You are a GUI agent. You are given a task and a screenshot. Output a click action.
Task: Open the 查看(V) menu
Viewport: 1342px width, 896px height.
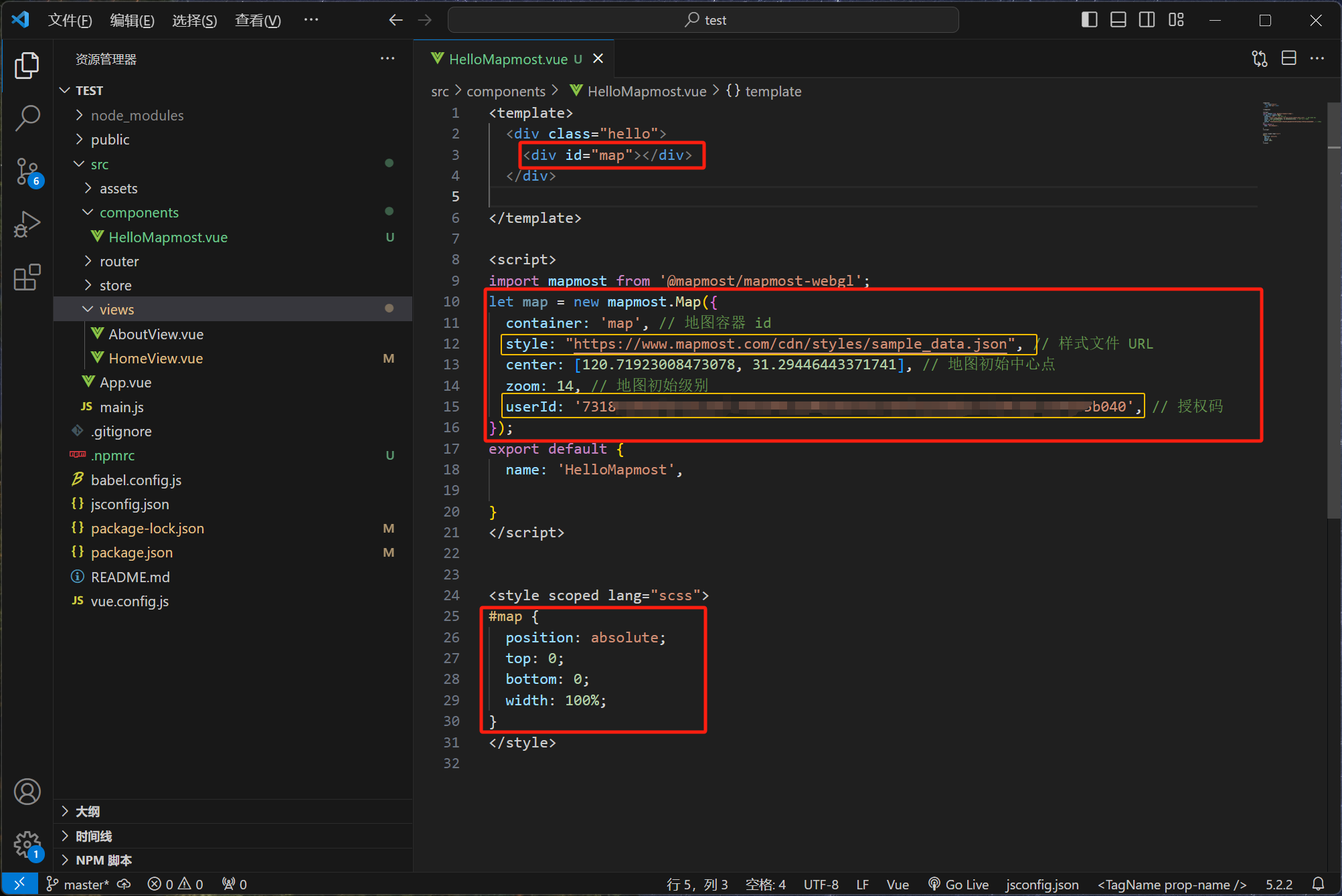pyautogui.click(x=258, y=20)
